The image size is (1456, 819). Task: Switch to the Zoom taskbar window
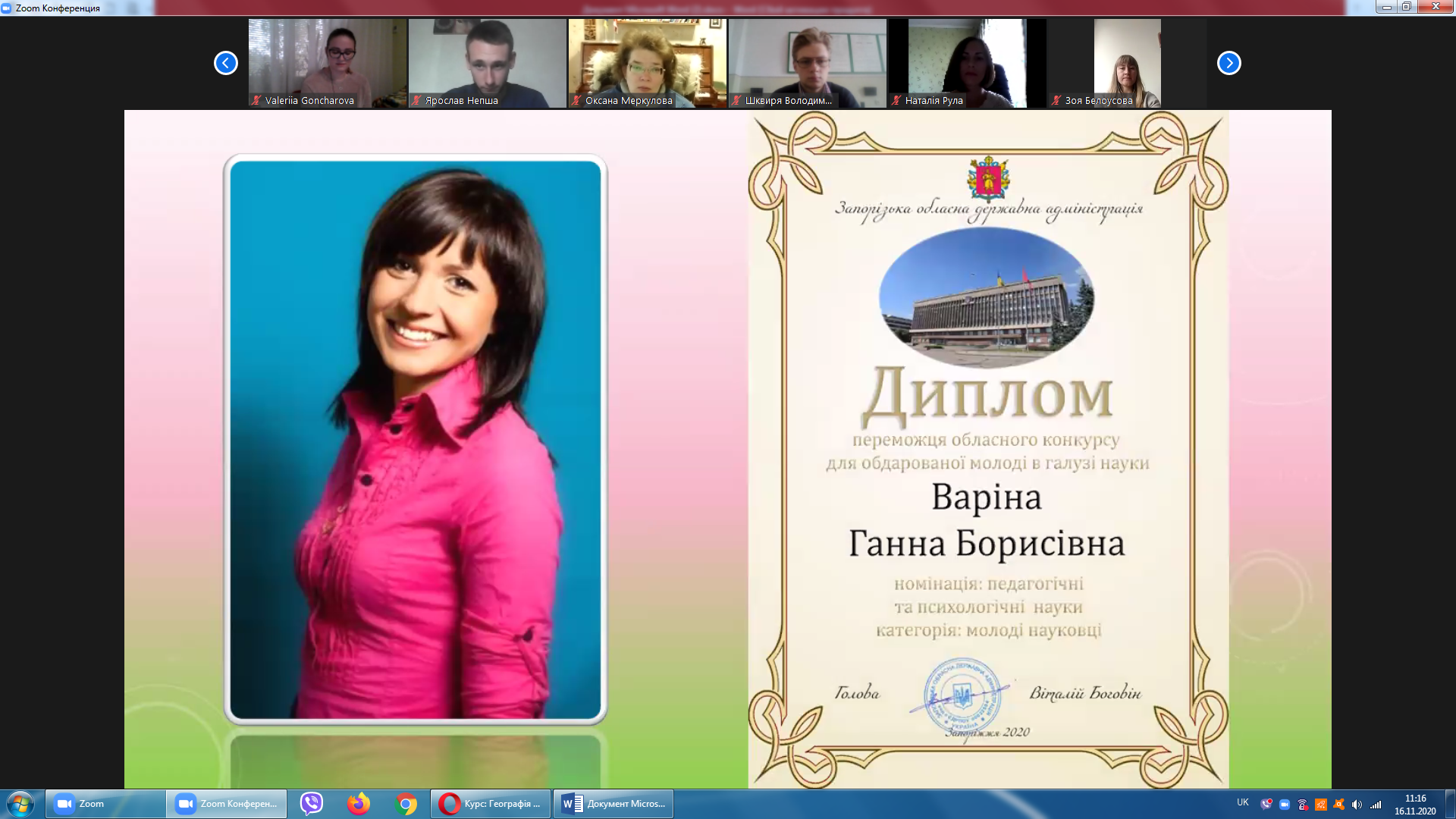point(105,804)
